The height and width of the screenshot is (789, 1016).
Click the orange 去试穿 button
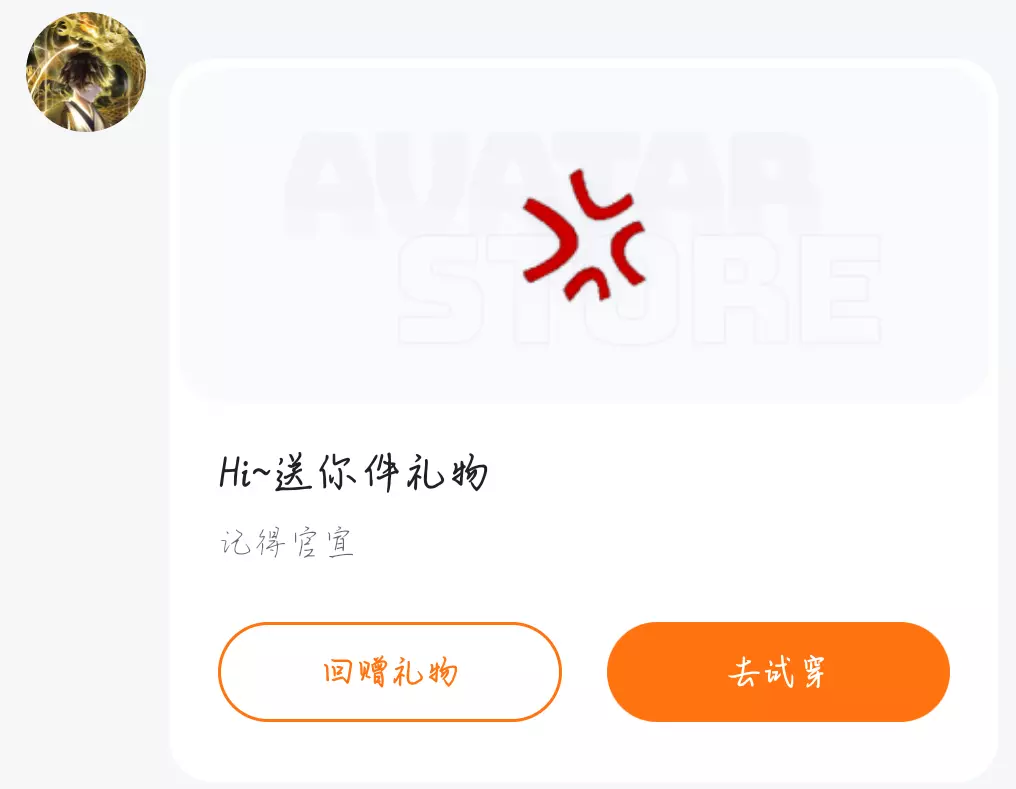pos(778,672)
